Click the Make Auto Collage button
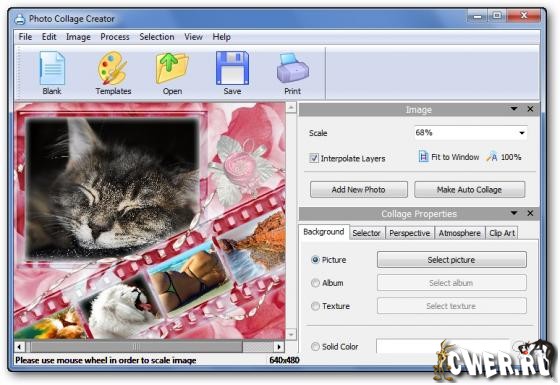Viewport: 560px width, 385px height. [469, 190]
